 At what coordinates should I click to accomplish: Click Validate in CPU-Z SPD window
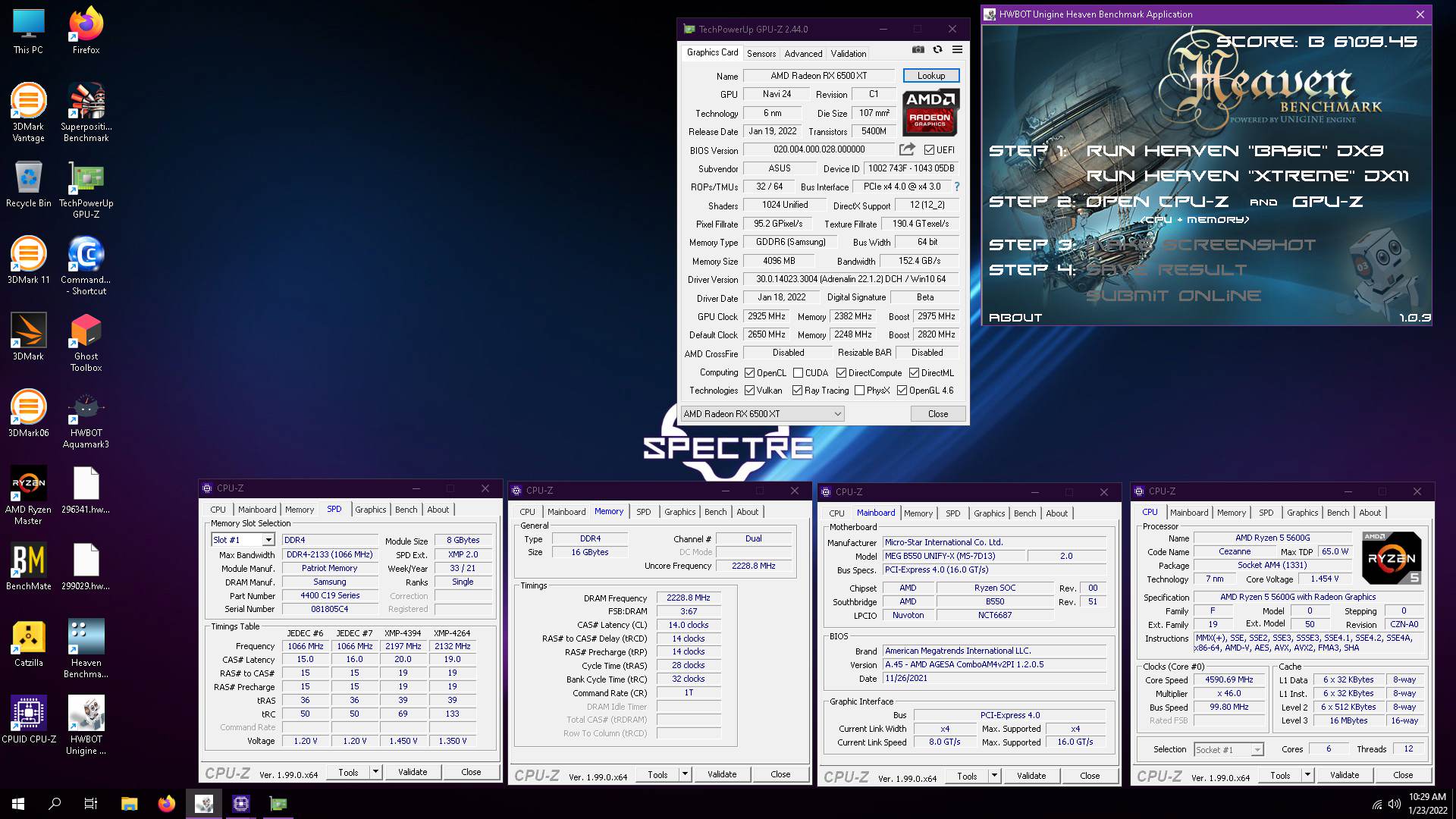(x=413, y=772)
